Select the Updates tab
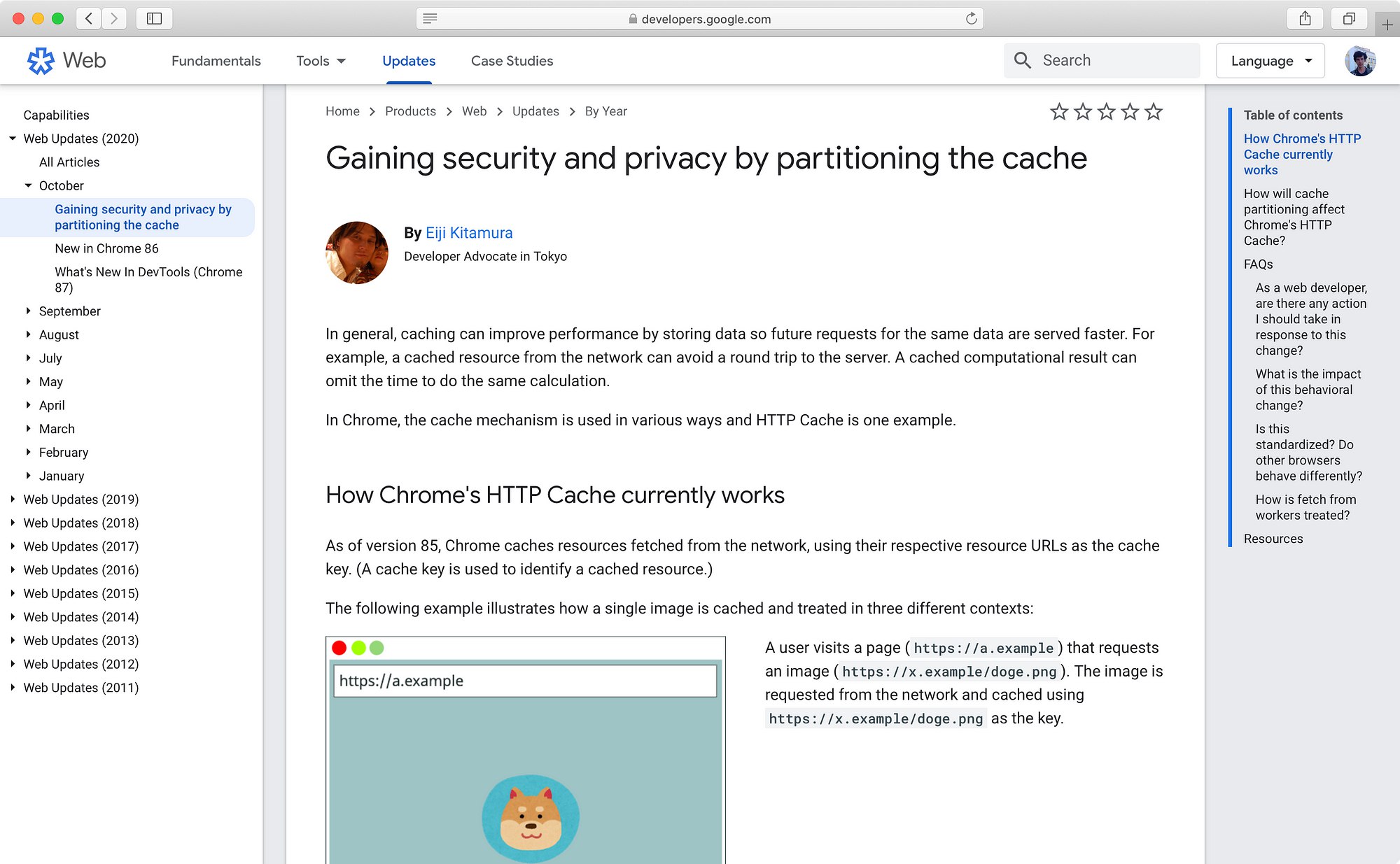1400x864 pixels. pos(409,61)
